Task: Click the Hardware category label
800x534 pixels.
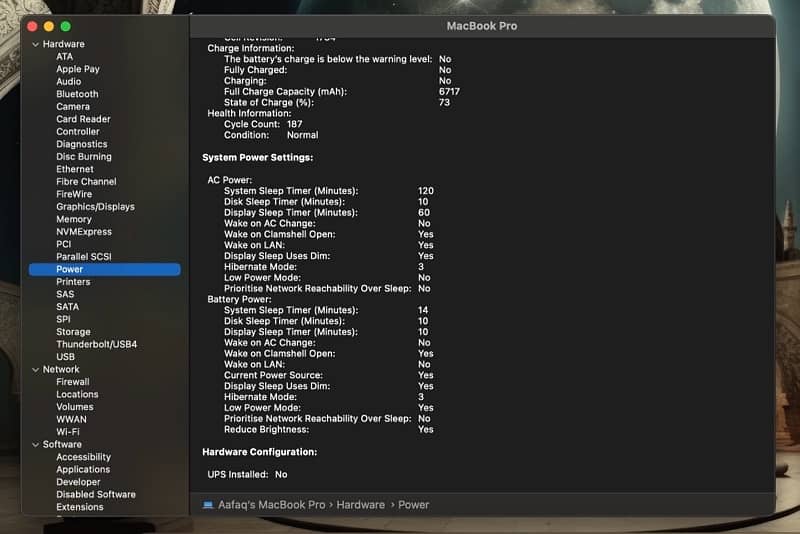Action: coord(63,44)
